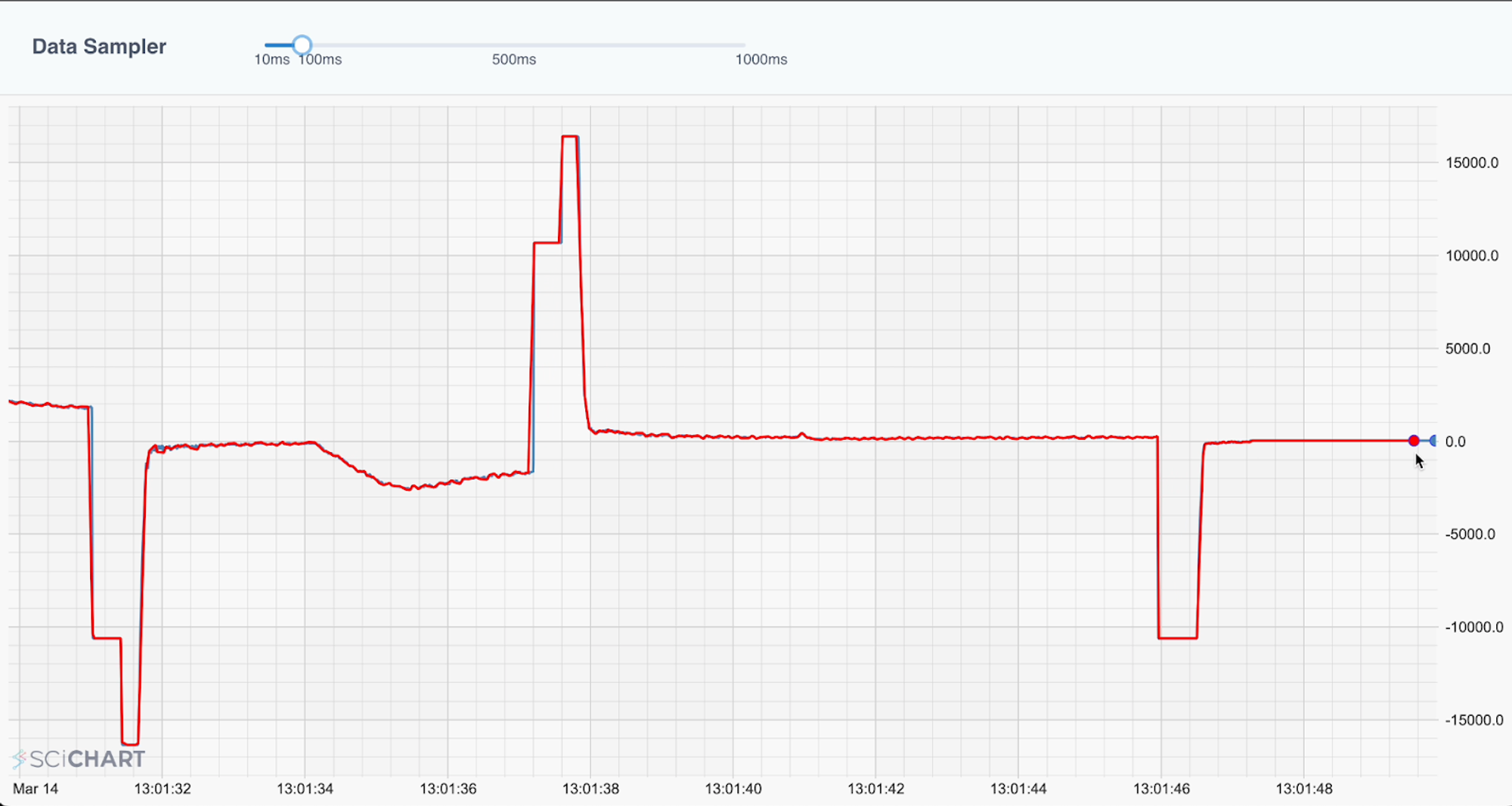Select the red point marker at chart's right edge
Image resolution: width=1512 pixels, height=806 pixels.
tap(1415, 439)
